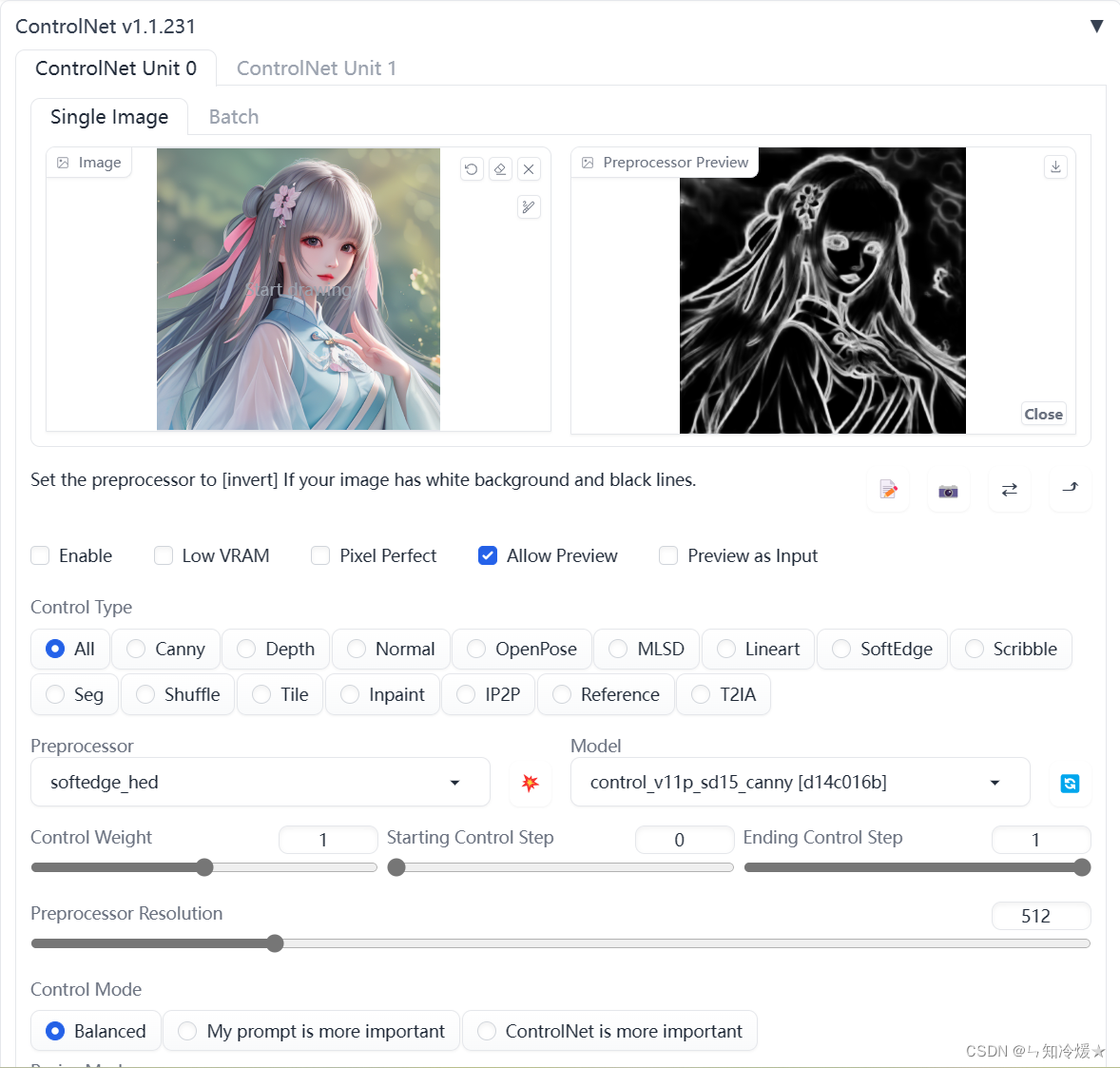
Task: Click the Ending Control Step value field
Action: [x=1041, y=840]
